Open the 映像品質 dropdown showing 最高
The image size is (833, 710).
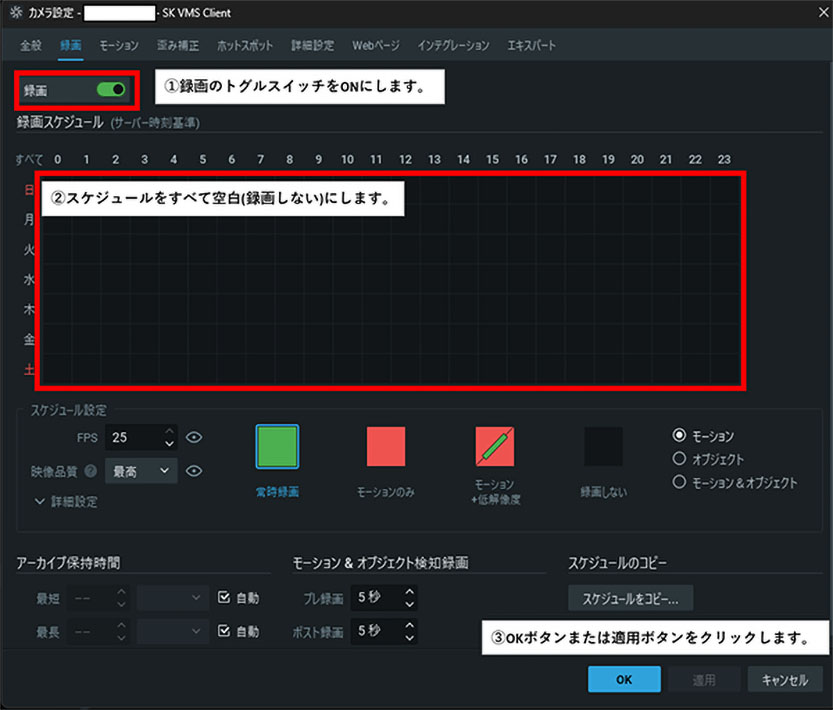point(141,471)
